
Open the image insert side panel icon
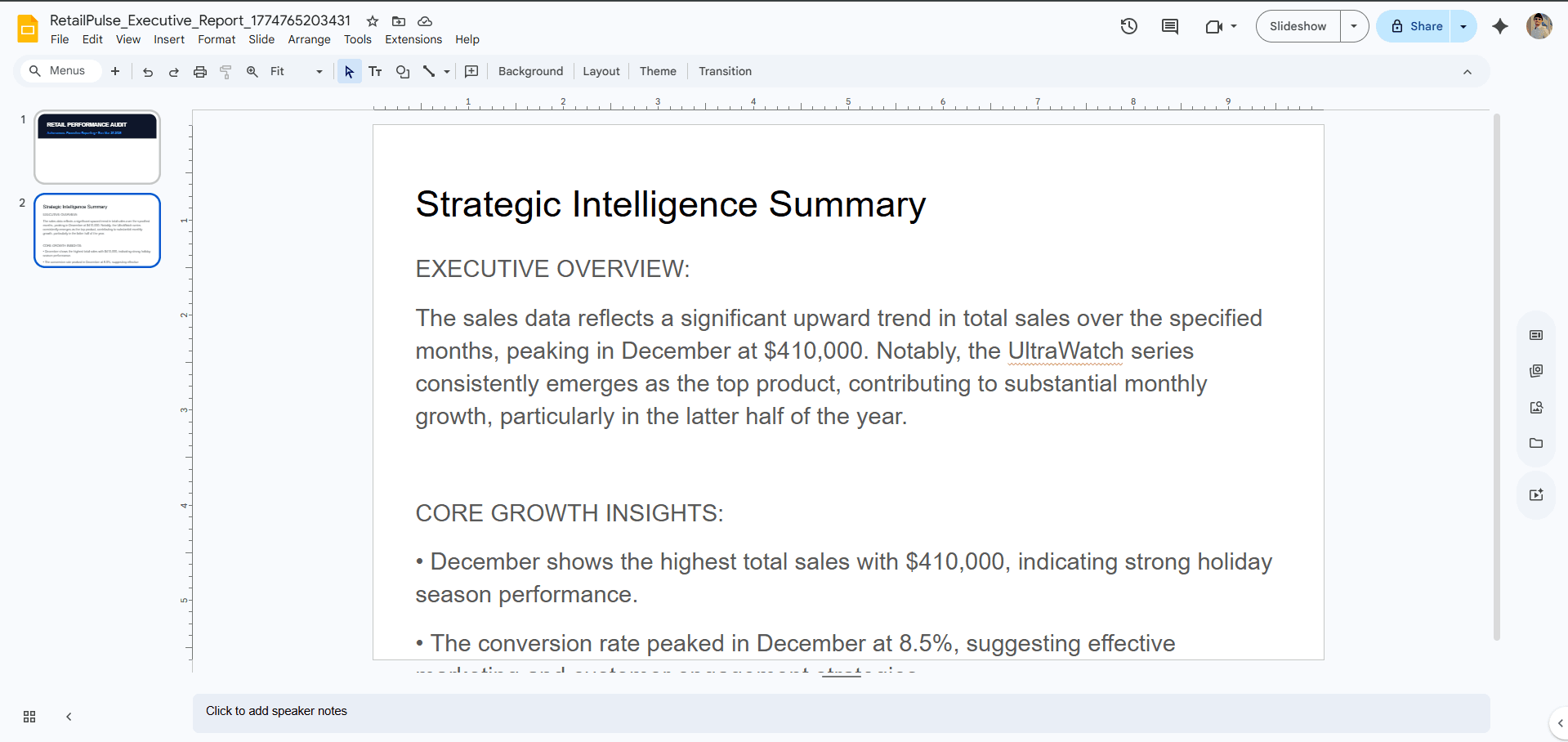(x=1536, y=407)
